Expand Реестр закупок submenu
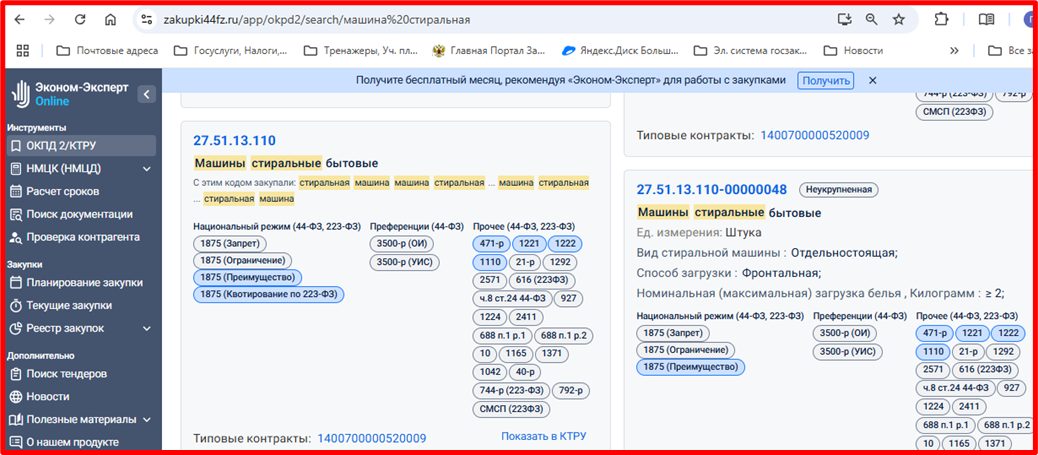This screenshot has height=455, width=1038. pos(147,328)
